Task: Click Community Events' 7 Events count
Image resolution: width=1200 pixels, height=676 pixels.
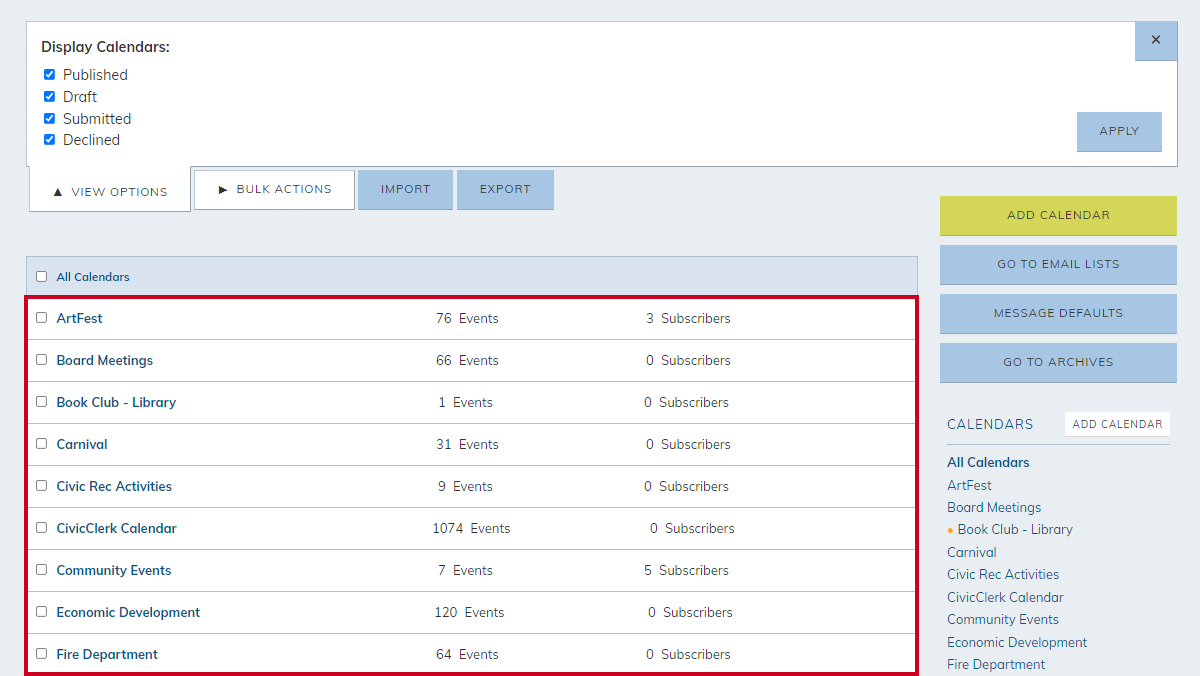Action: pos(465,570)
